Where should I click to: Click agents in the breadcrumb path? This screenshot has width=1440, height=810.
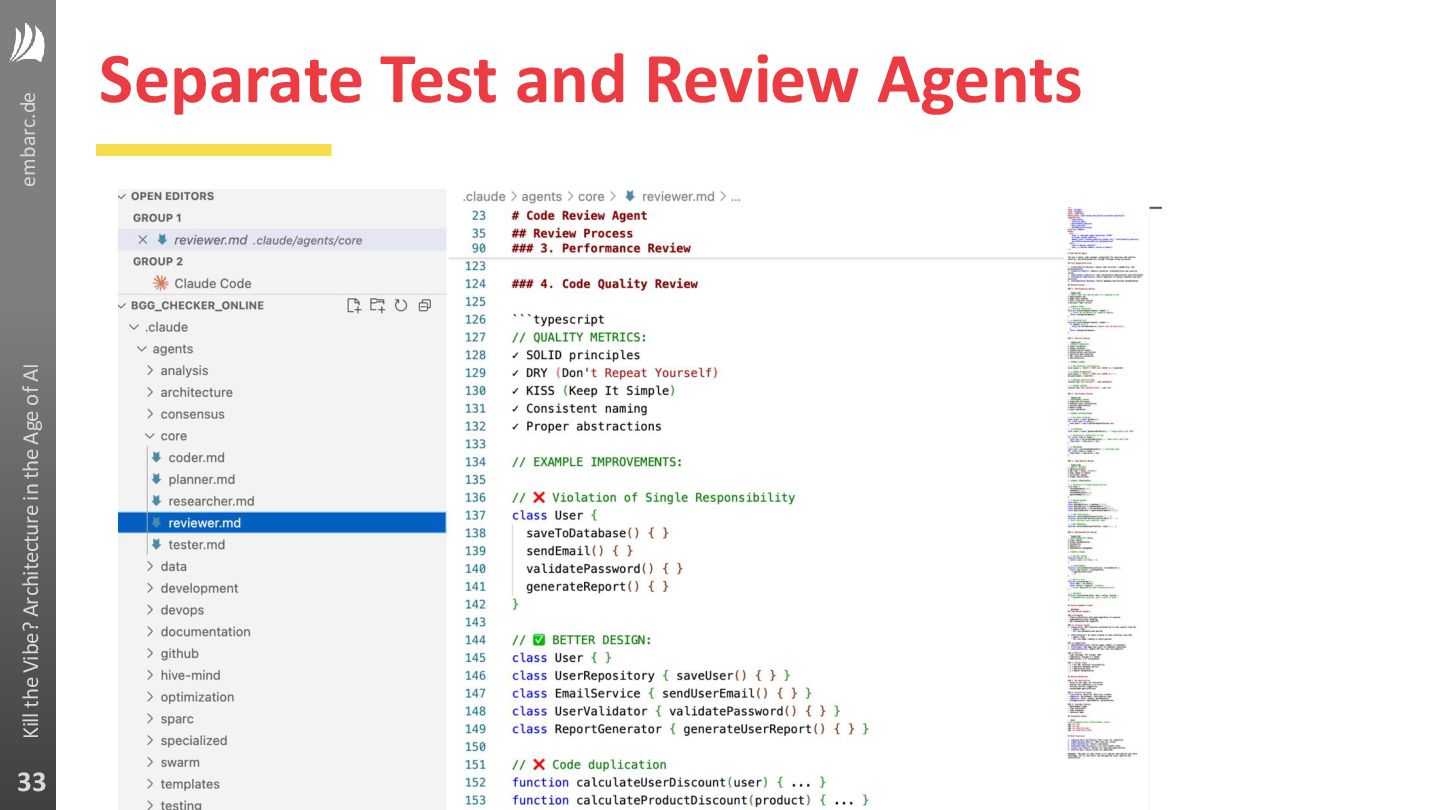[x=542, y=197]
